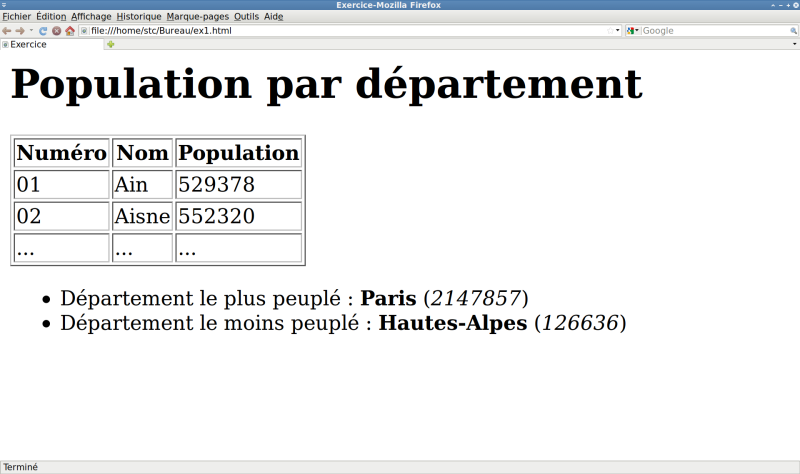The image size is (800, 474).
Task: Click the cell containing 02
Action: point(62,216)
